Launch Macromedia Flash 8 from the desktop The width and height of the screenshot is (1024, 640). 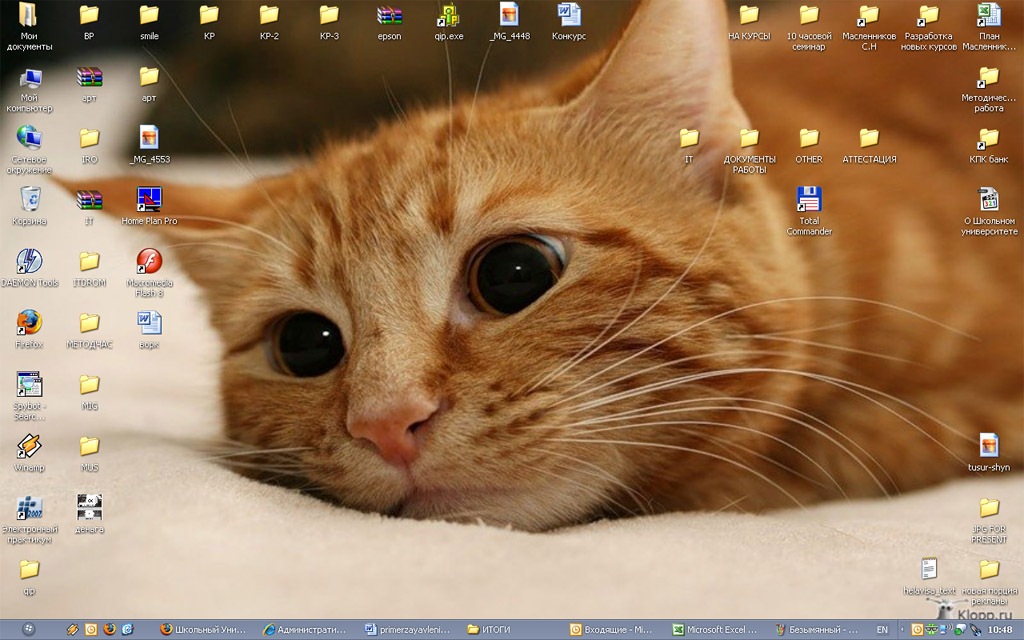(149, 262)
